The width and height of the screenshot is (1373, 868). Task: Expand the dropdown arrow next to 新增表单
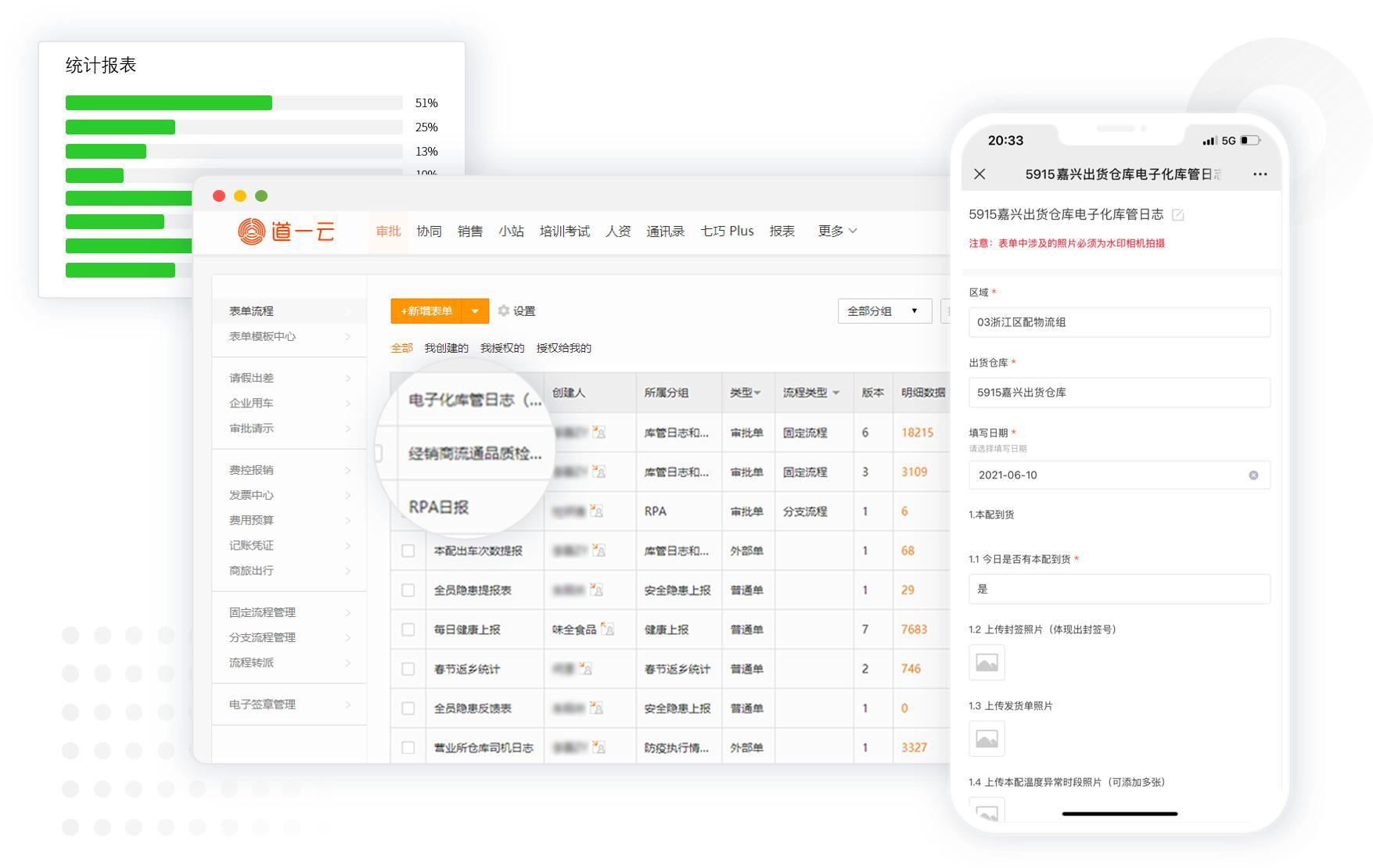point(475,310)
